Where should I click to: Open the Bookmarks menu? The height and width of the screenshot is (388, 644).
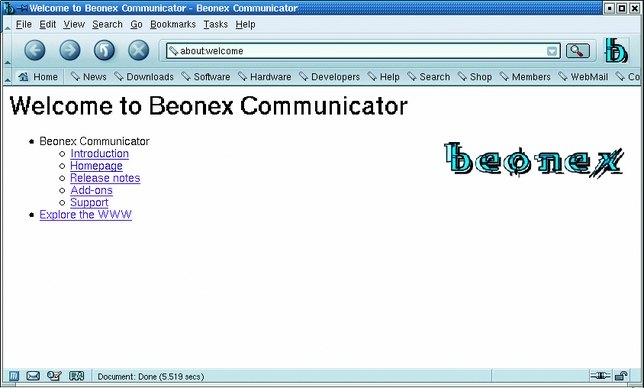pos(173,25)
